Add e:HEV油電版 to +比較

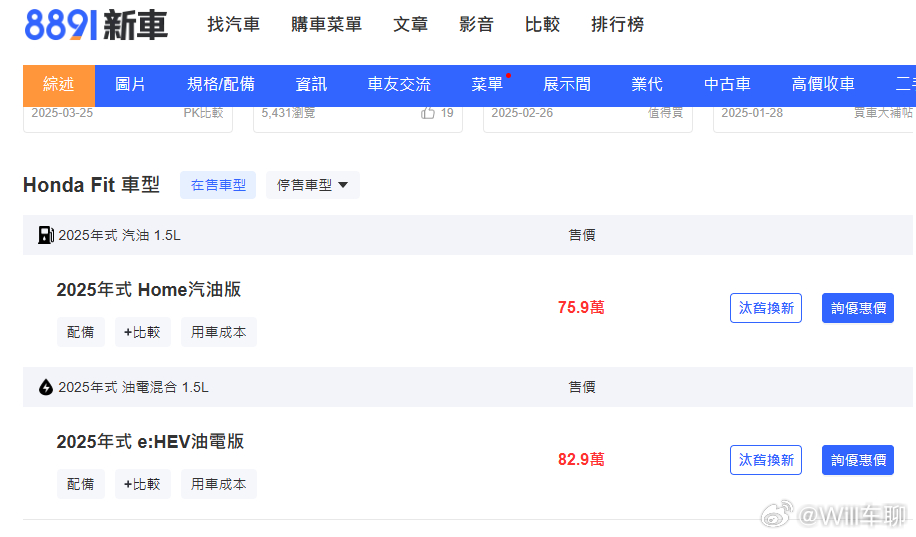coord(143,484)
